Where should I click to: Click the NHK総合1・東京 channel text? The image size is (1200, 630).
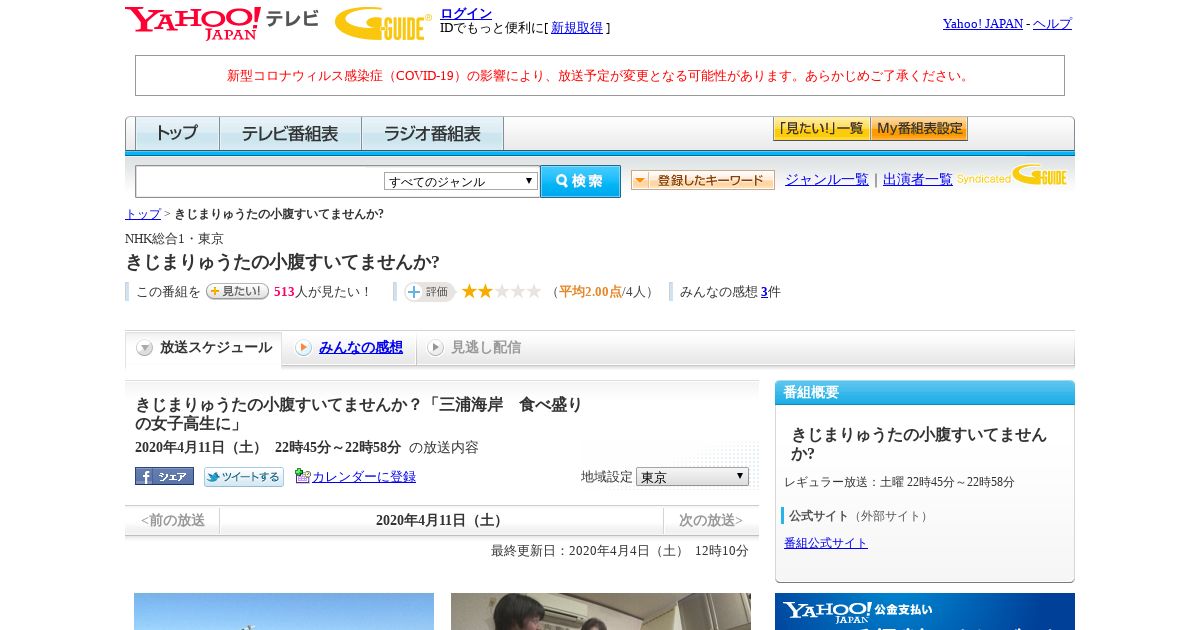click(174, 239)
